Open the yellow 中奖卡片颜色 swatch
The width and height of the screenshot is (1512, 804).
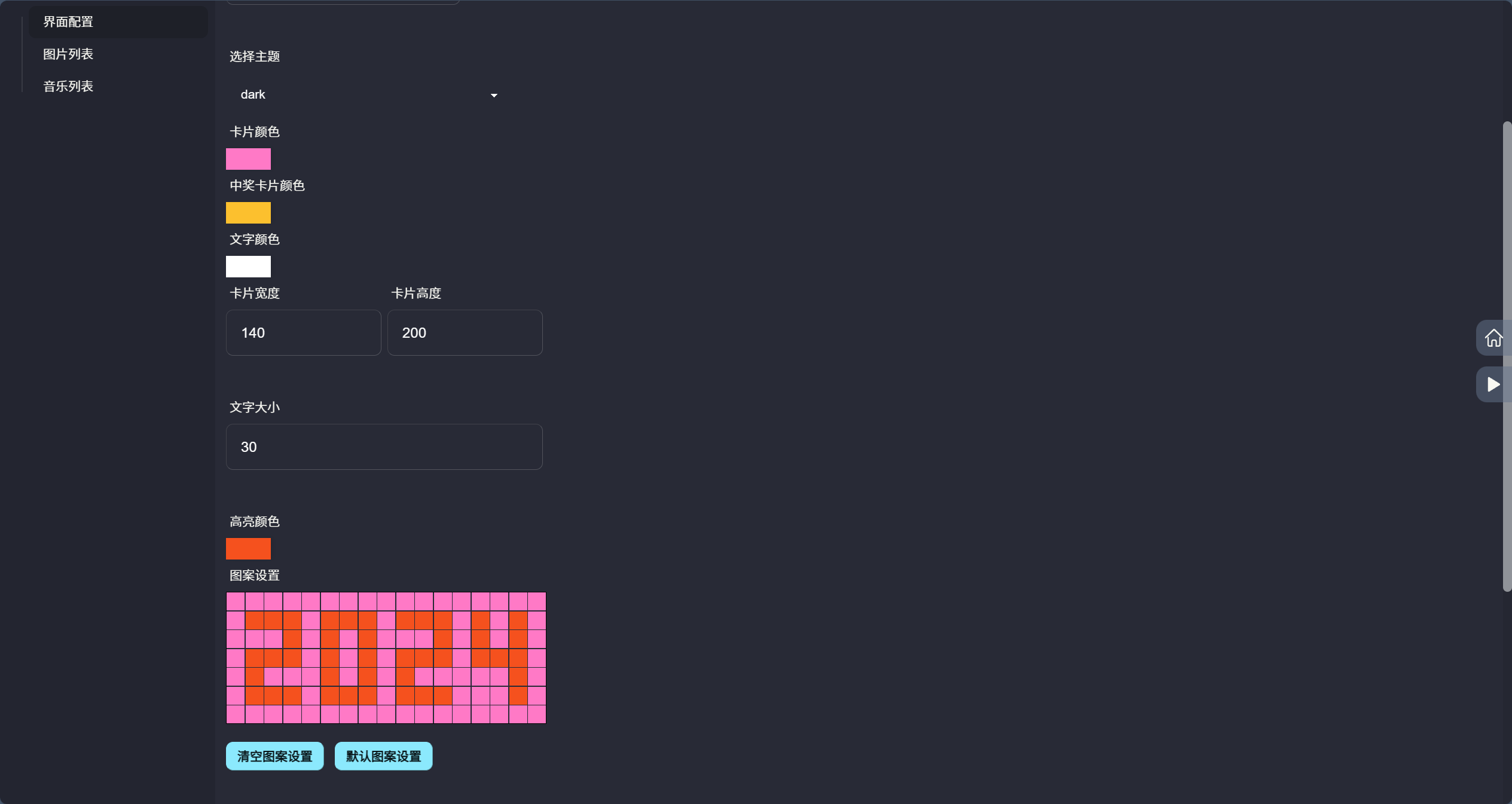pos(248,213)
